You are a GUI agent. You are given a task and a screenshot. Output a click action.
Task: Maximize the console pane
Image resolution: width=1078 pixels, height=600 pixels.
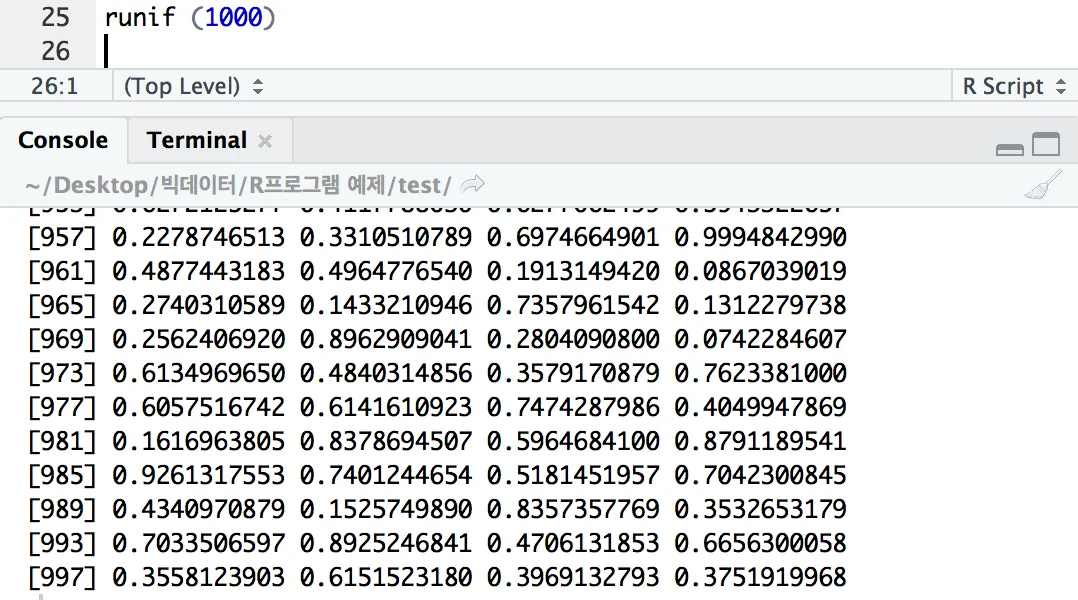[x=1046, y=144]
